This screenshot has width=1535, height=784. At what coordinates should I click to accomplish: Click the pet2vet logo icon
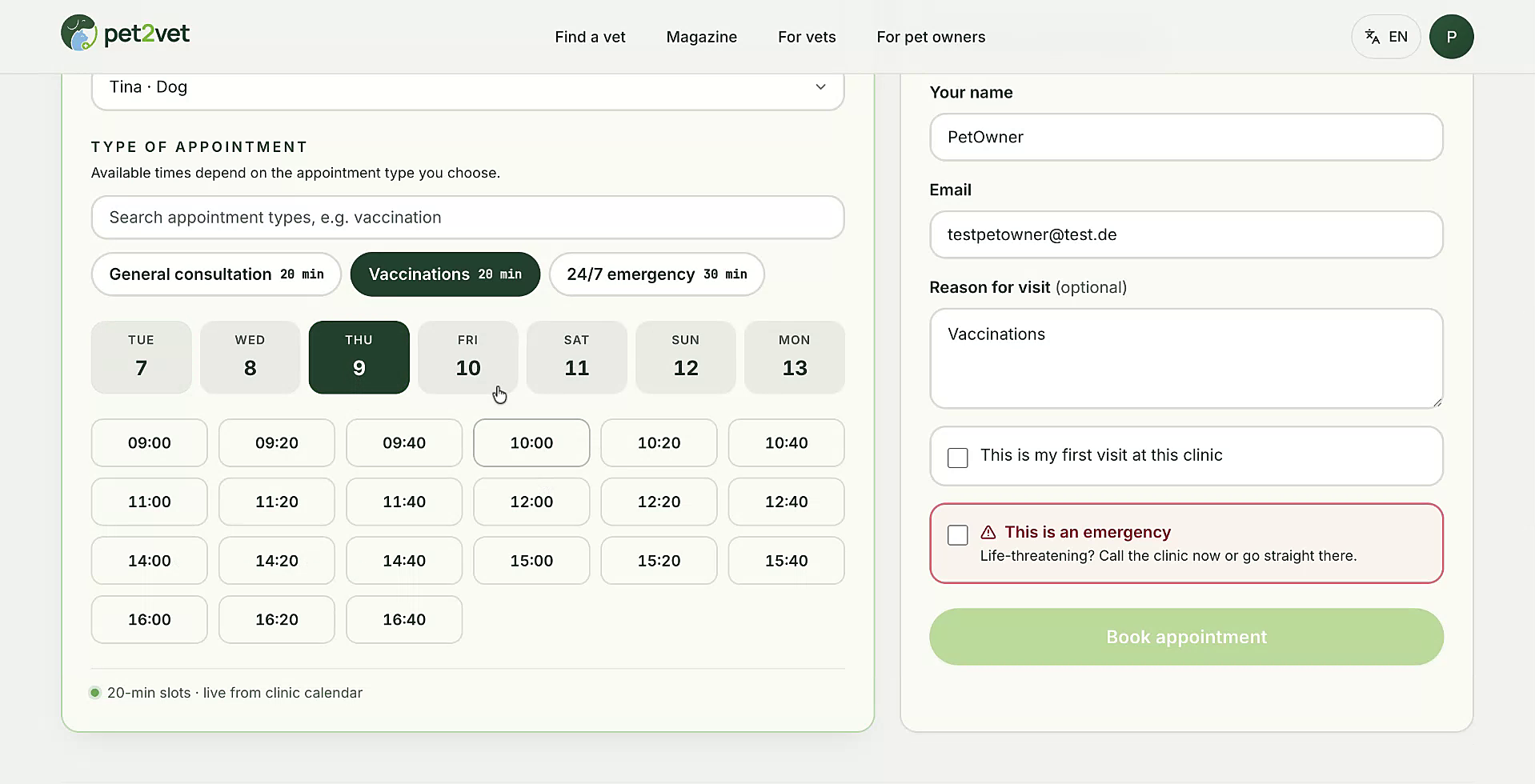[x=78, y=33]
